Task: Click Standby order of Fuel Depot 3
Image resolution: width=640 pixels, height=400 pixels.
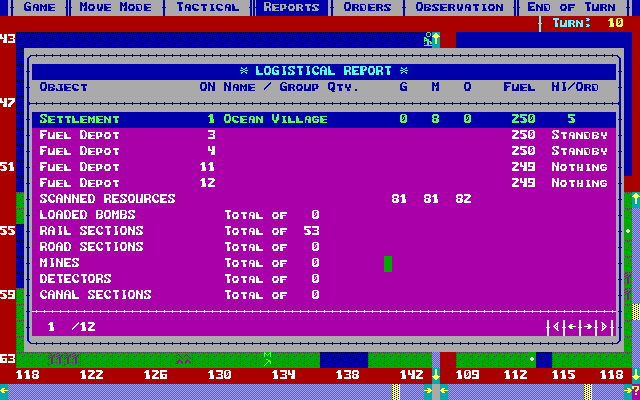Action: pyautogui.click(x=579, y=135)
